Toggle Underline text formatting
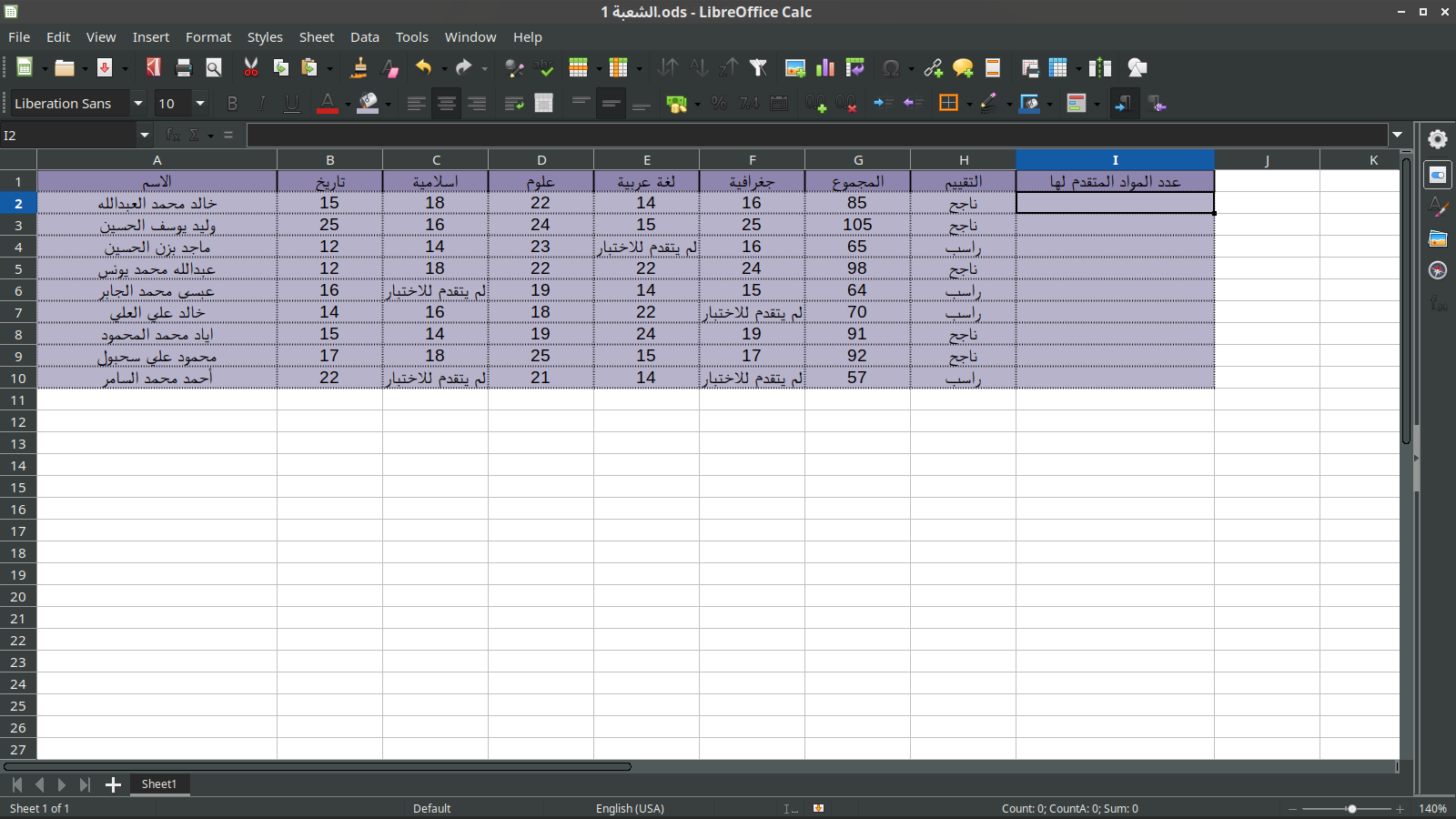The image size is (1456, 819). click(x=291, y=104)
